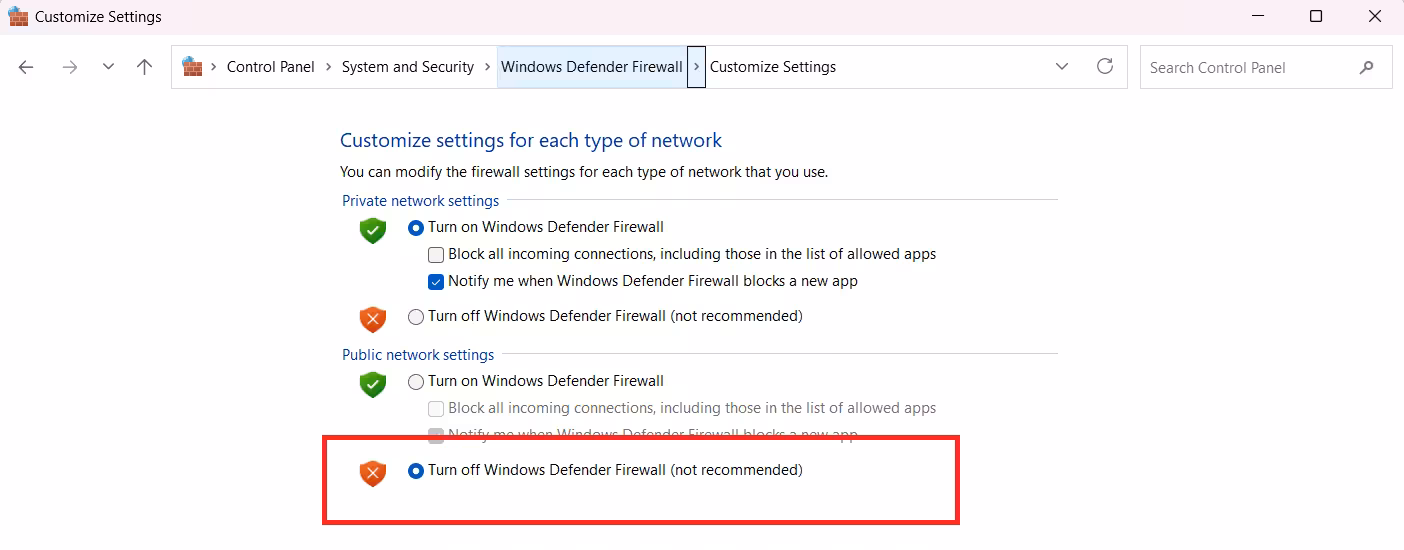Expand chevron after Control Panel breadcrumb
The width and height of the screenshot is (1404, 550).
click(328, 67)
